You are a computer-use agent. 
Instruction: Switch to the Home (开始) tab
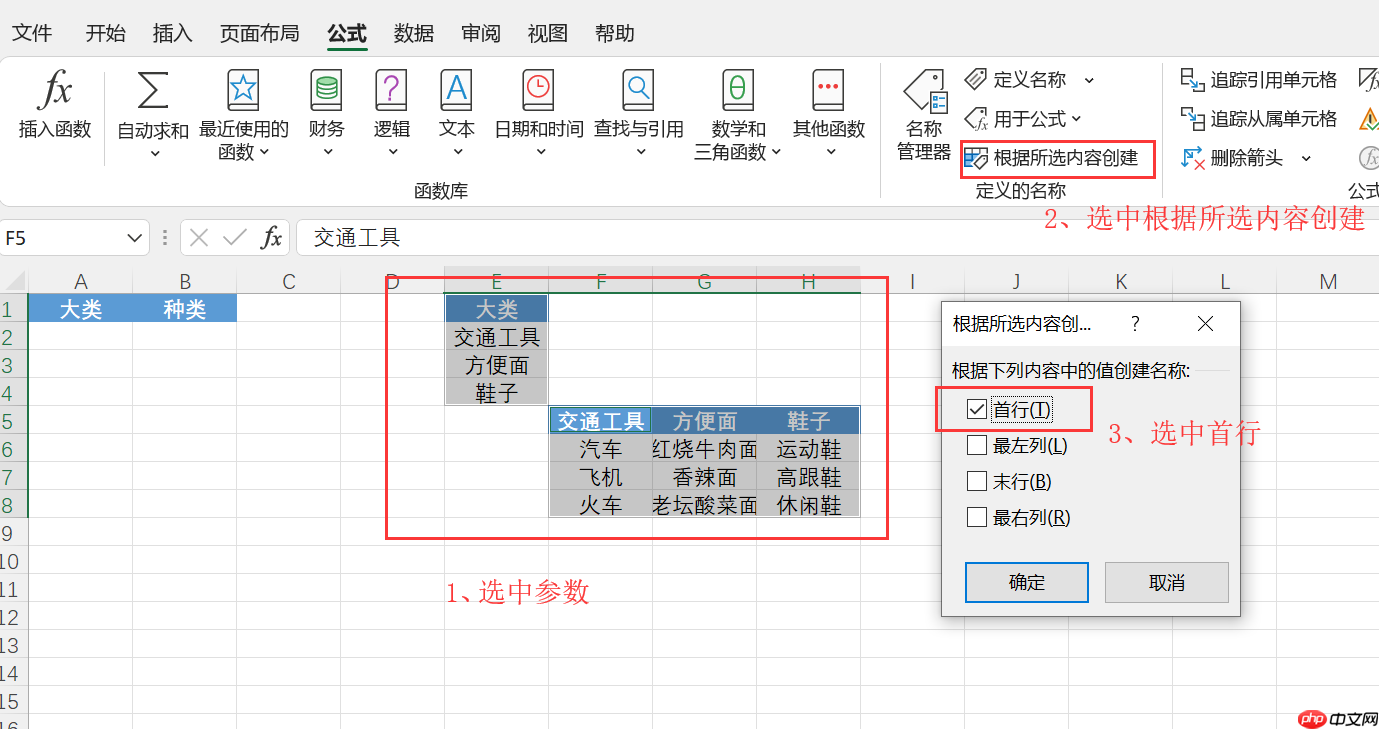(x=105, y=33)
